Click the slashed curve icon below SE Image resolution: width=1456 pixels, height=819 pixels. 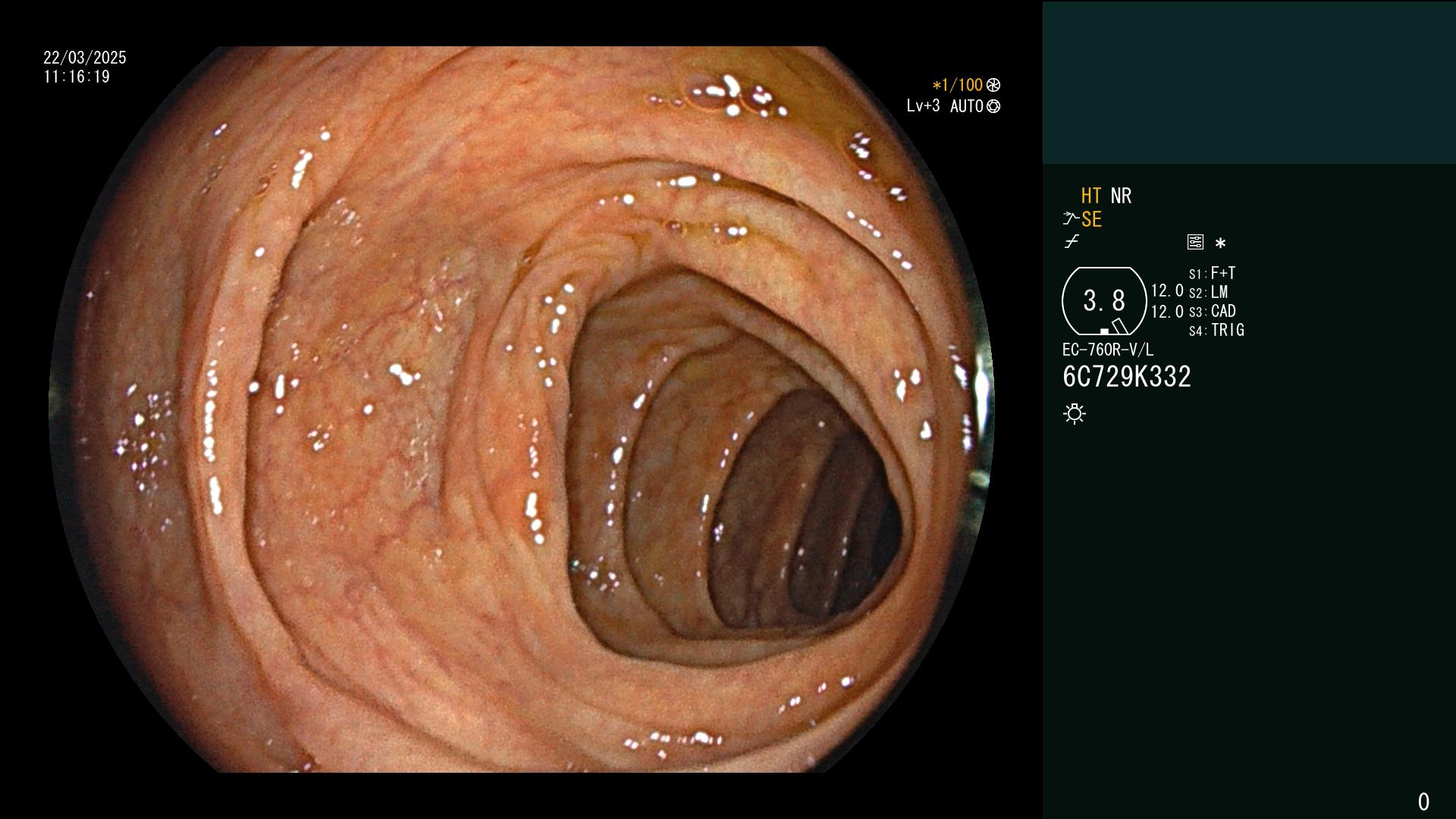(1072, 242)
